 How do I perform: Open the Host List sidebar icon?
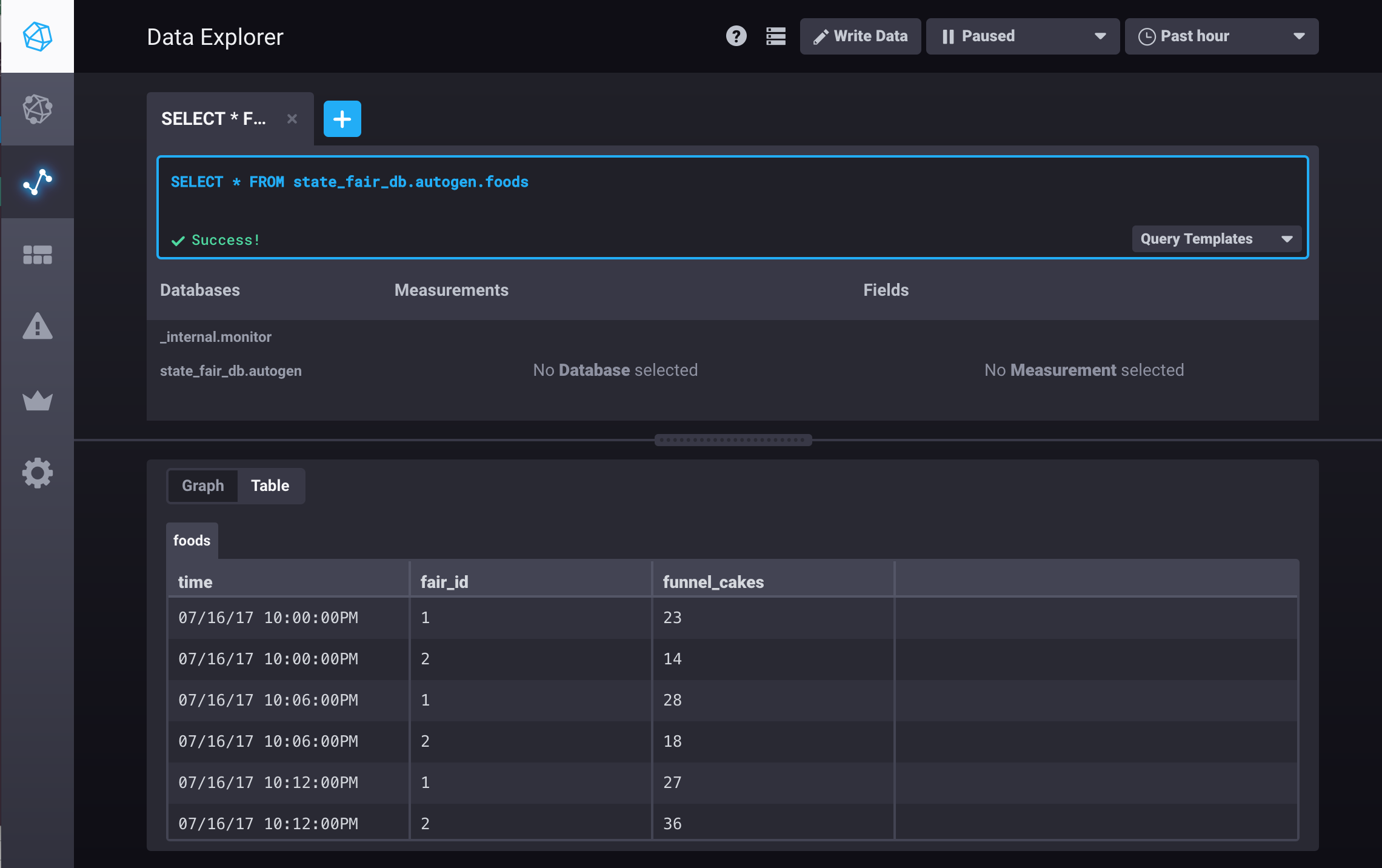[x=37, y=109]
